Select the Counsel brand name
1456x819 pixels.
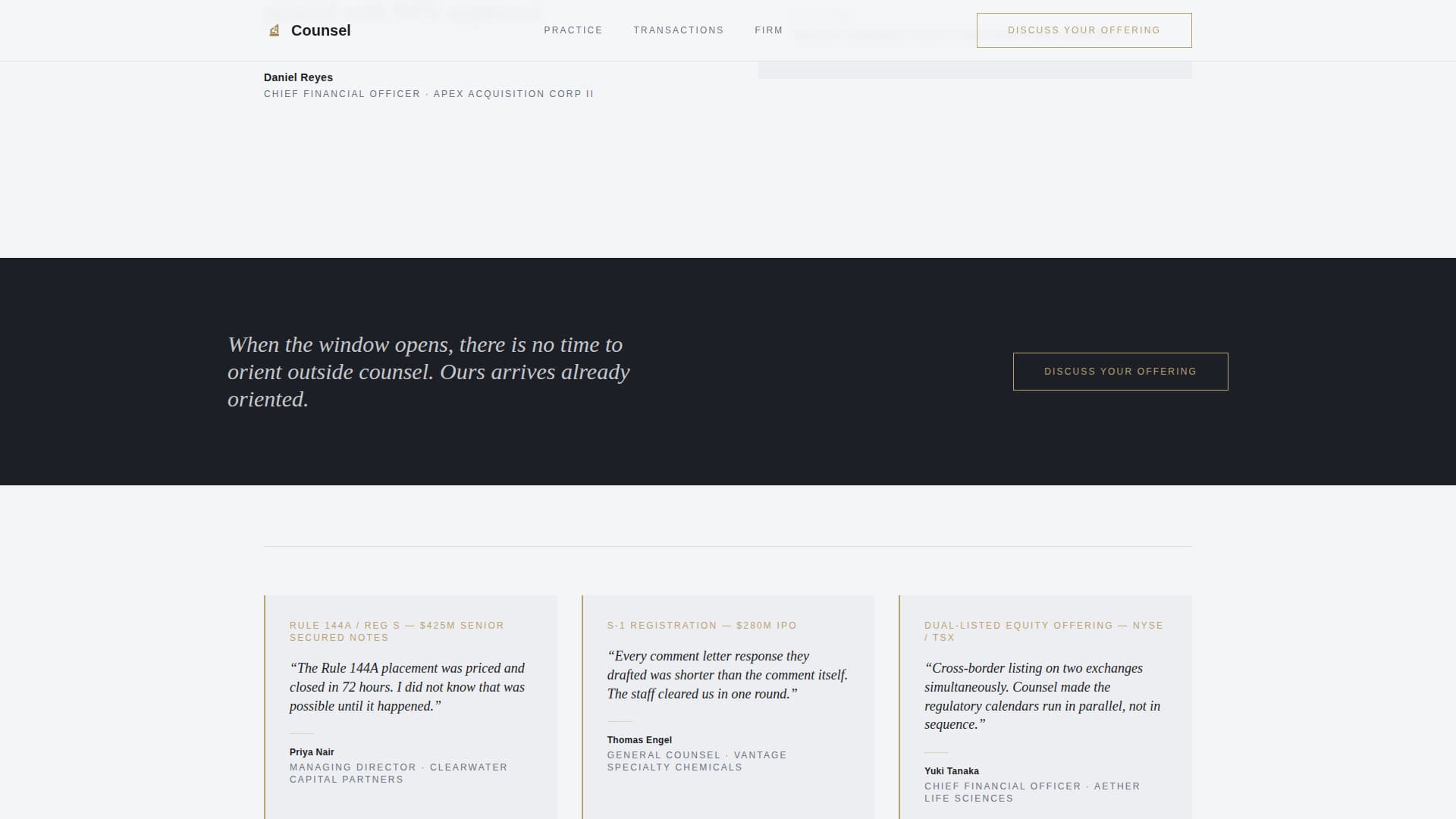pyautogui.click(x=320, y=30)
